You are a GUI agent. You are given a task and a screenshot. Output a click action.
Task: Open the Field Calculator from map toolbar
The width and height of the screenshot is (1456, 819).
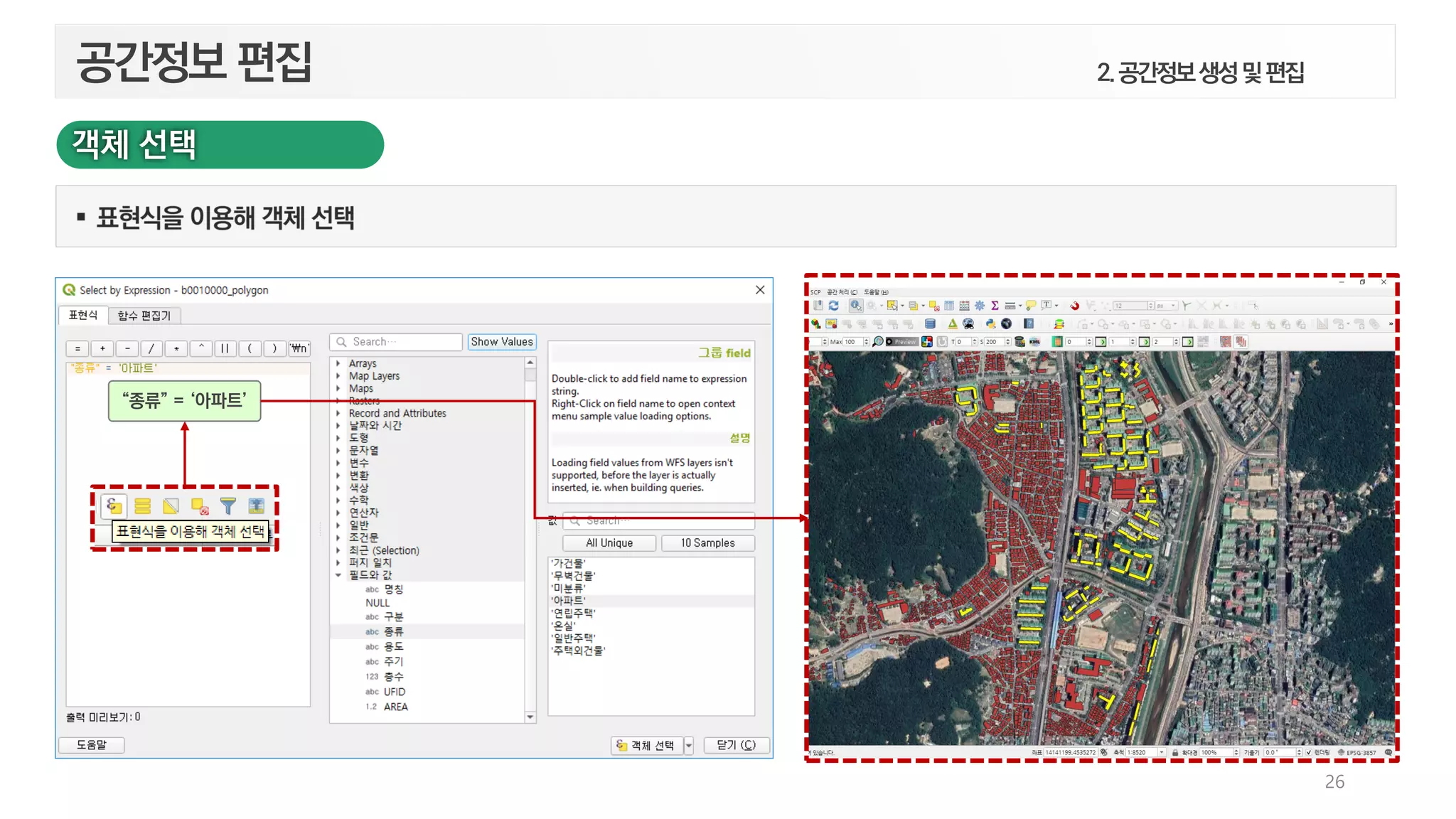tap(964, 306)
